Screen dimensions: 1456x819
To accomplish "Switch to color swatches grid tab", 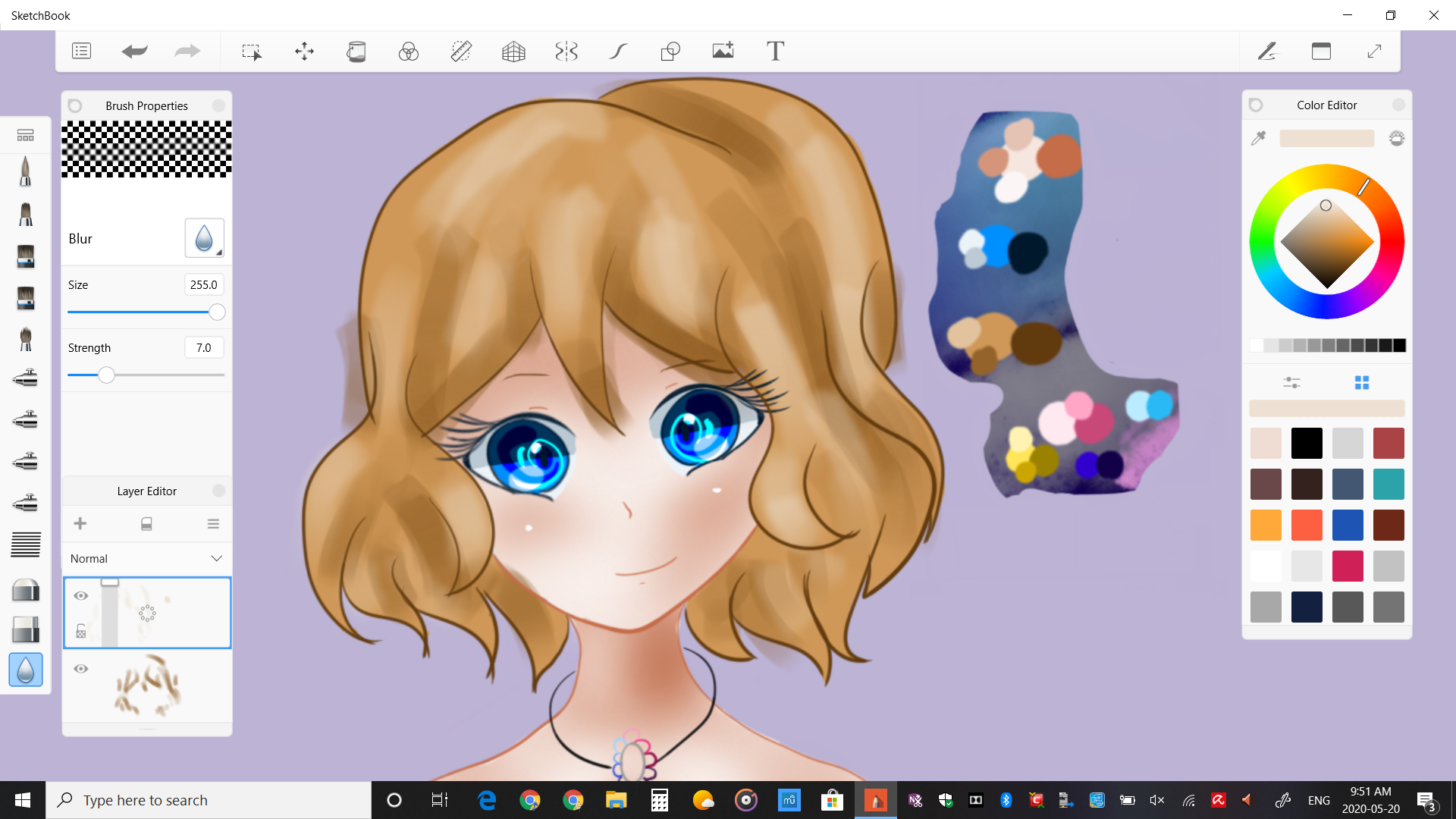I will [x=1362, y=382].
